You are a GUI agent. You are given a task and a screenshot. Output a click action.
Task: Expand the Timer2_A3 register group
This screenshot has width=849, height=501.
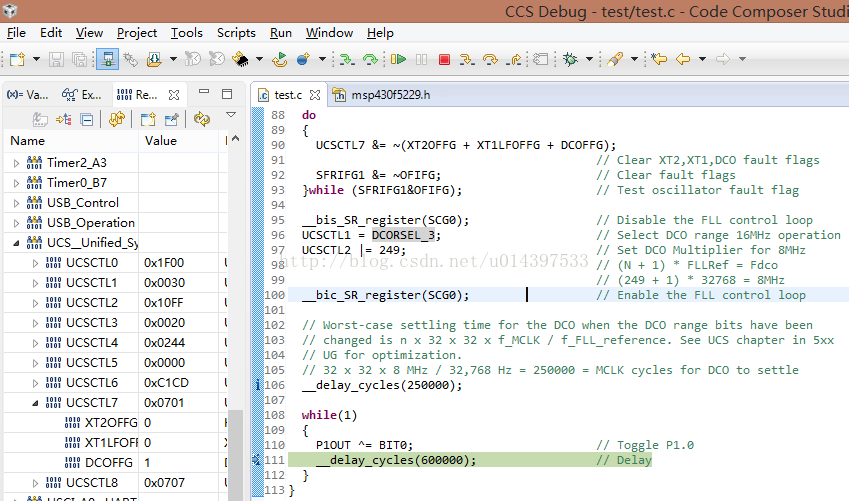coord(16,163)
